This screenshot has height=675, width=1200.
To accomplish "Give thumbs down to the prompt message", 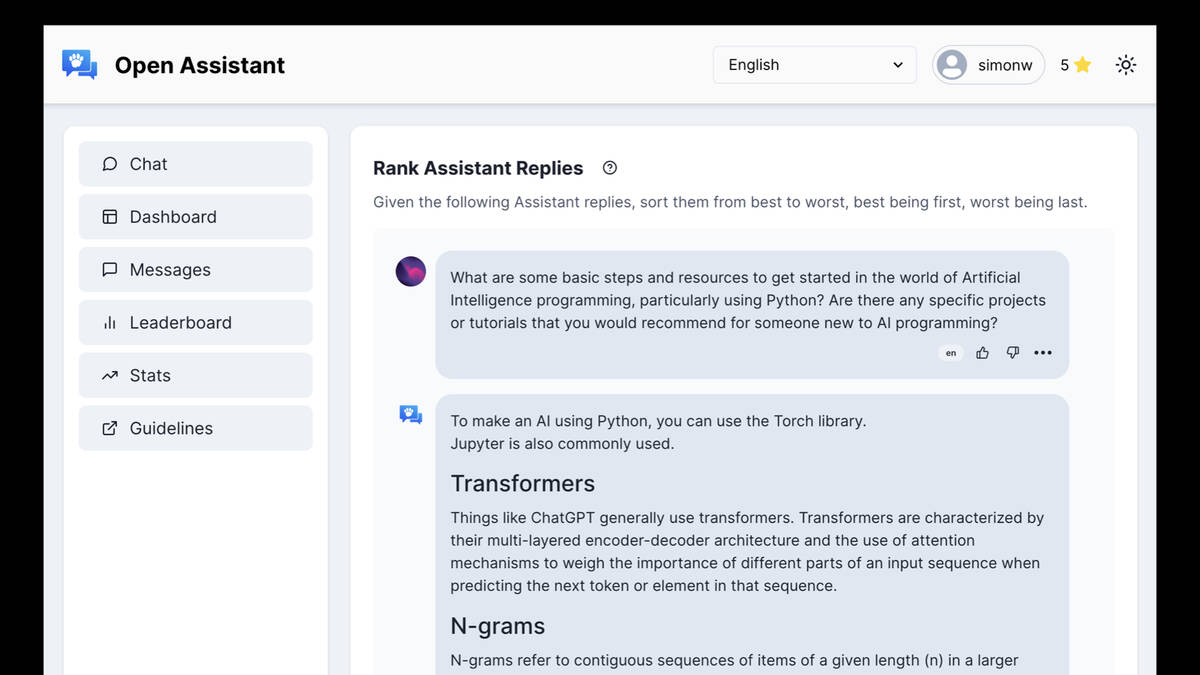I will click(1013, 353).
